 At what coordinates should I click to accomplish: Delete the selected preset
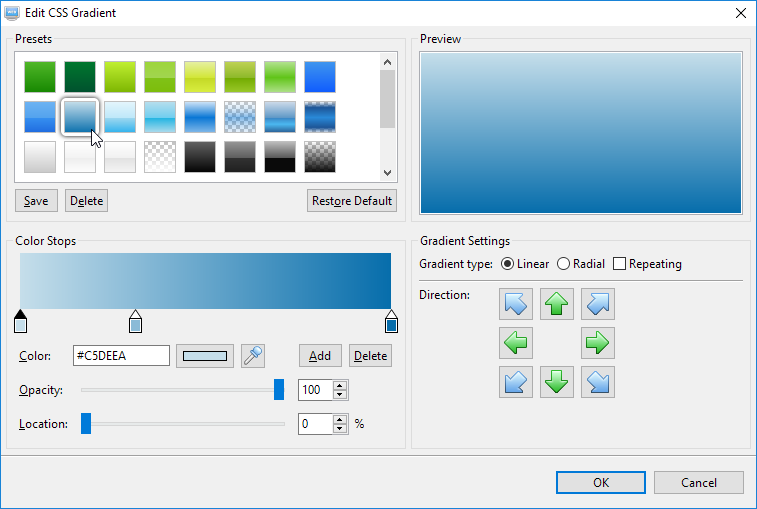(86, 200)
